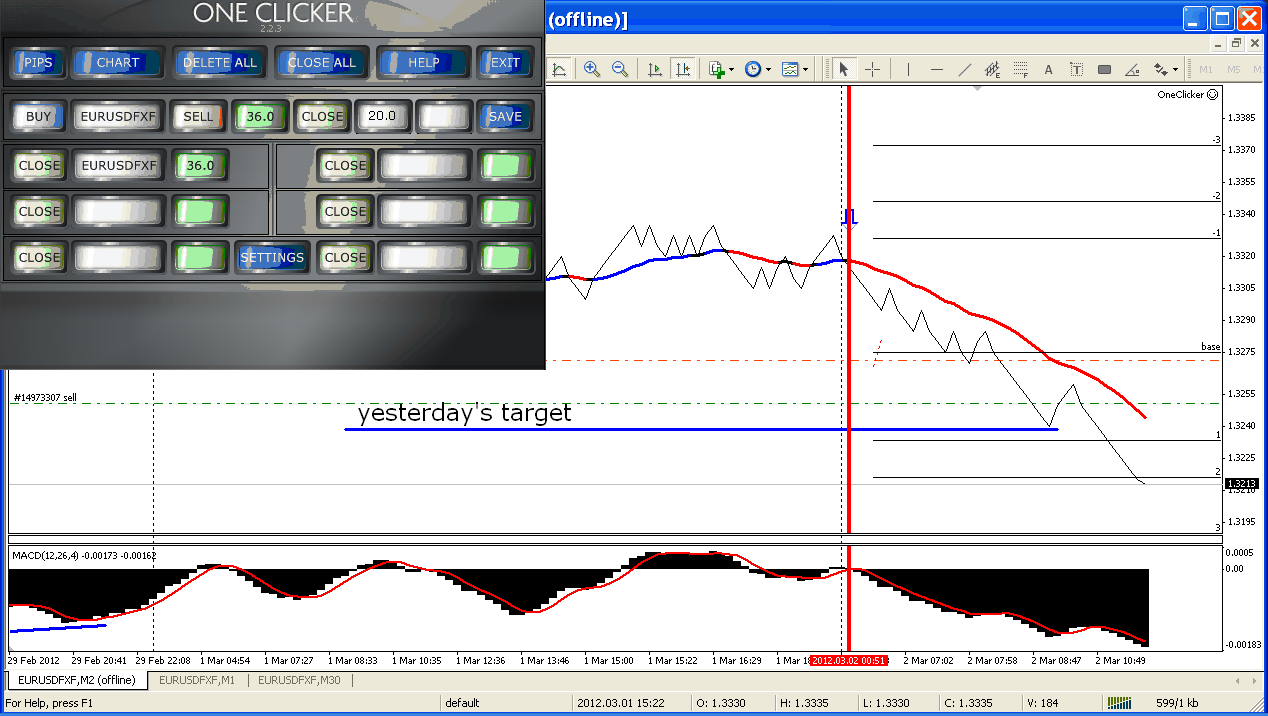1268x716 pixels.
Task: Toggle the auto scroll chart icon
Action: click(x=655, y=69)
